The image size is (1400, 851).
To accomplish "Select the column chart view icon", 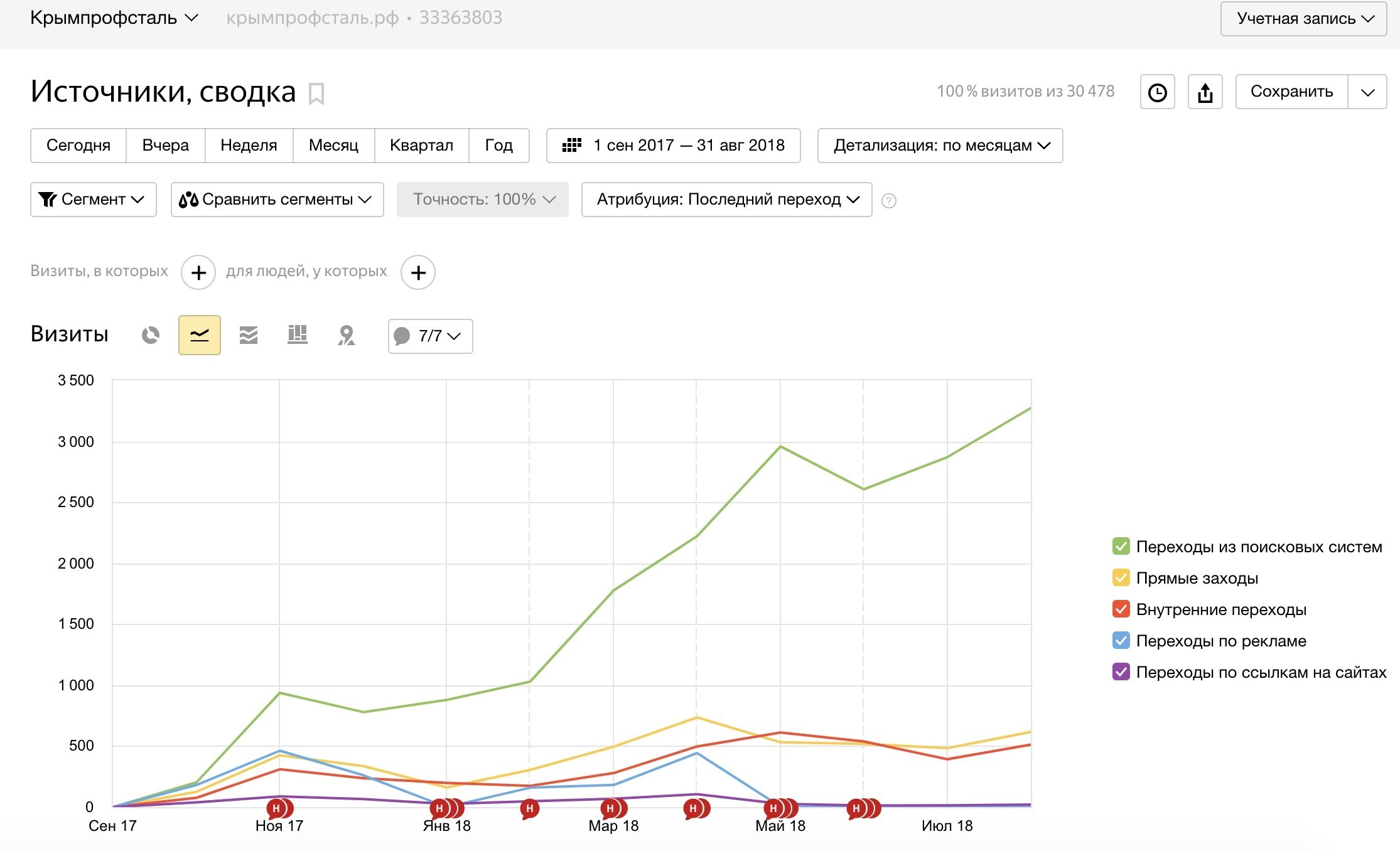I will tap(298, 335).
